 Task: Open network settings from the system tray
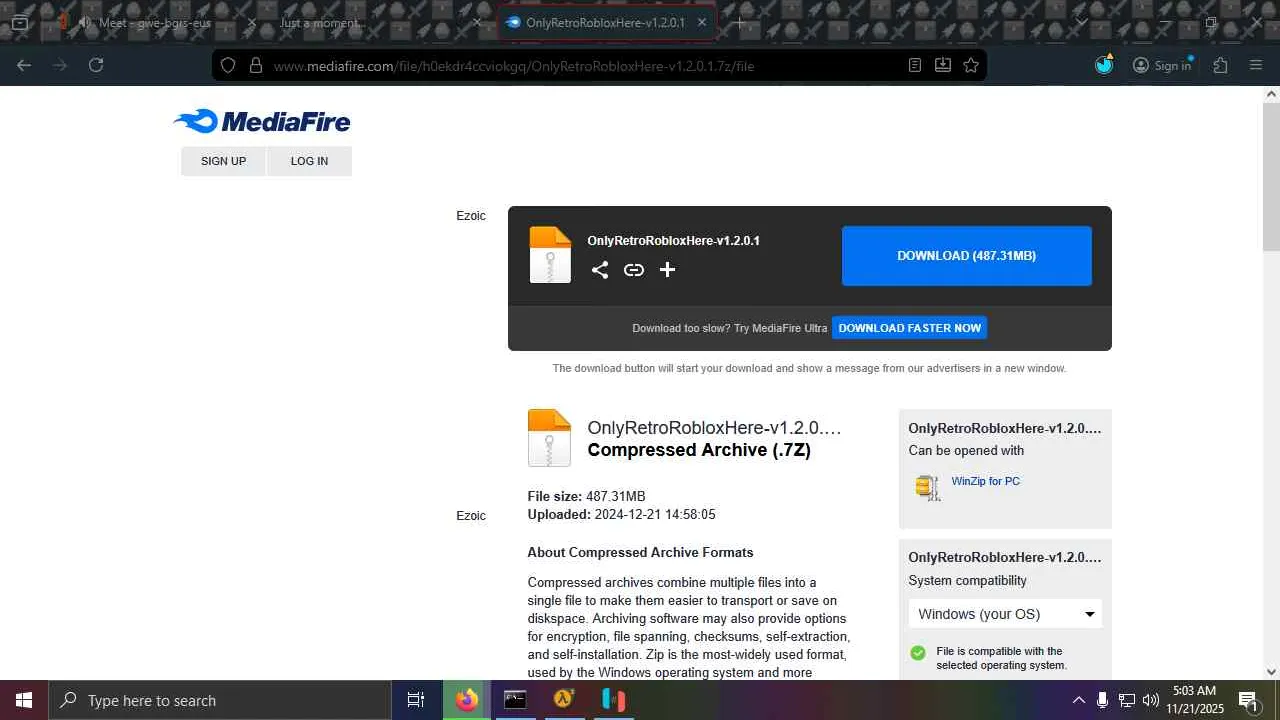click(x=1127, y=700)
